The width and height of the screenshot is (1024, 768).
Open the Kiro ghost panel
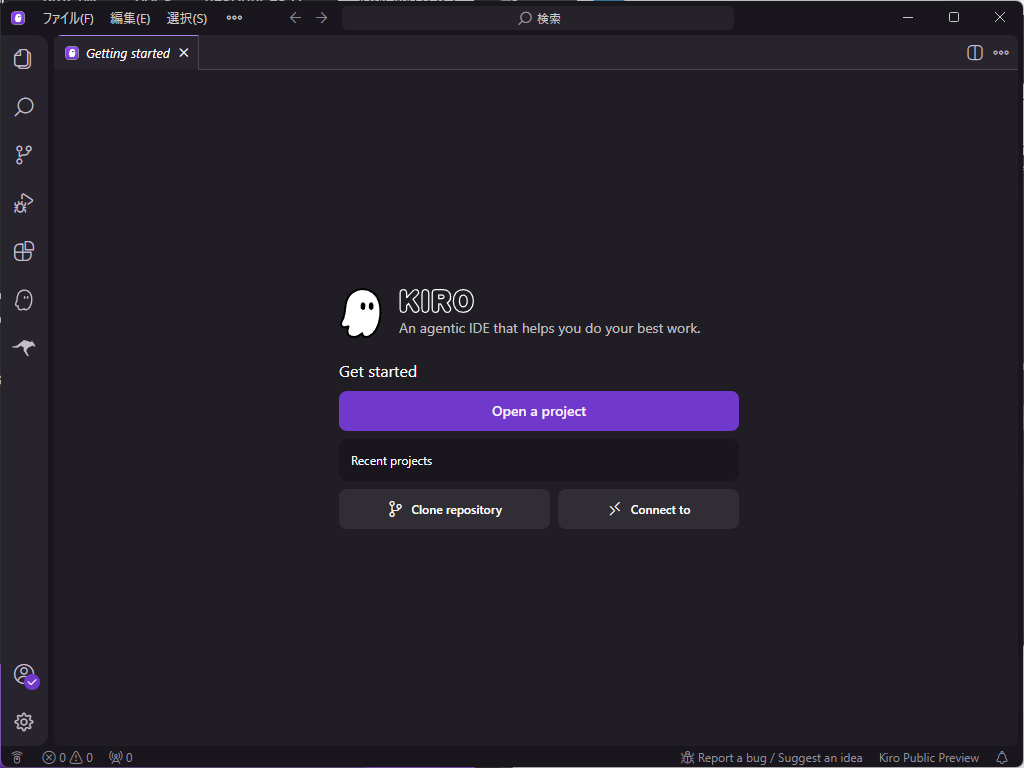(x=24, y=300)
